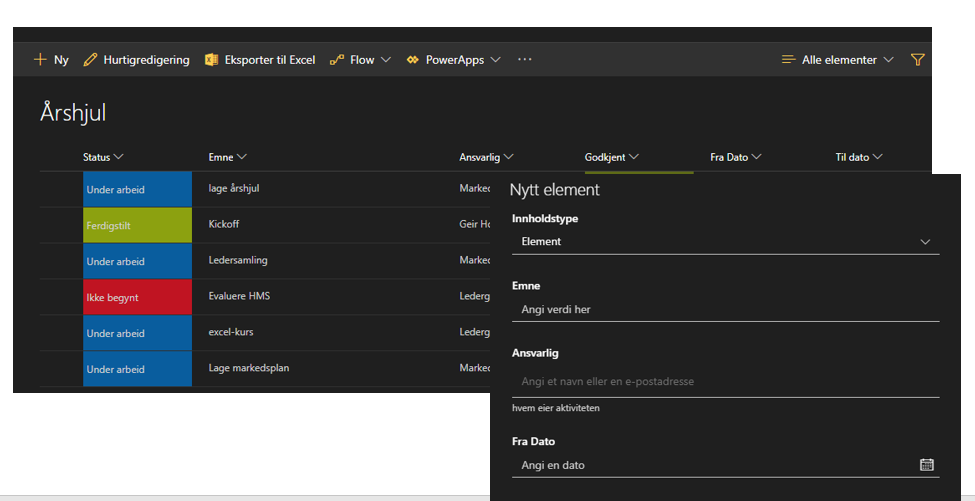This screenshot has height=501, width=975.
Task: Expand the Flow dropdown chevron
Action: click(x=386, y=60)
